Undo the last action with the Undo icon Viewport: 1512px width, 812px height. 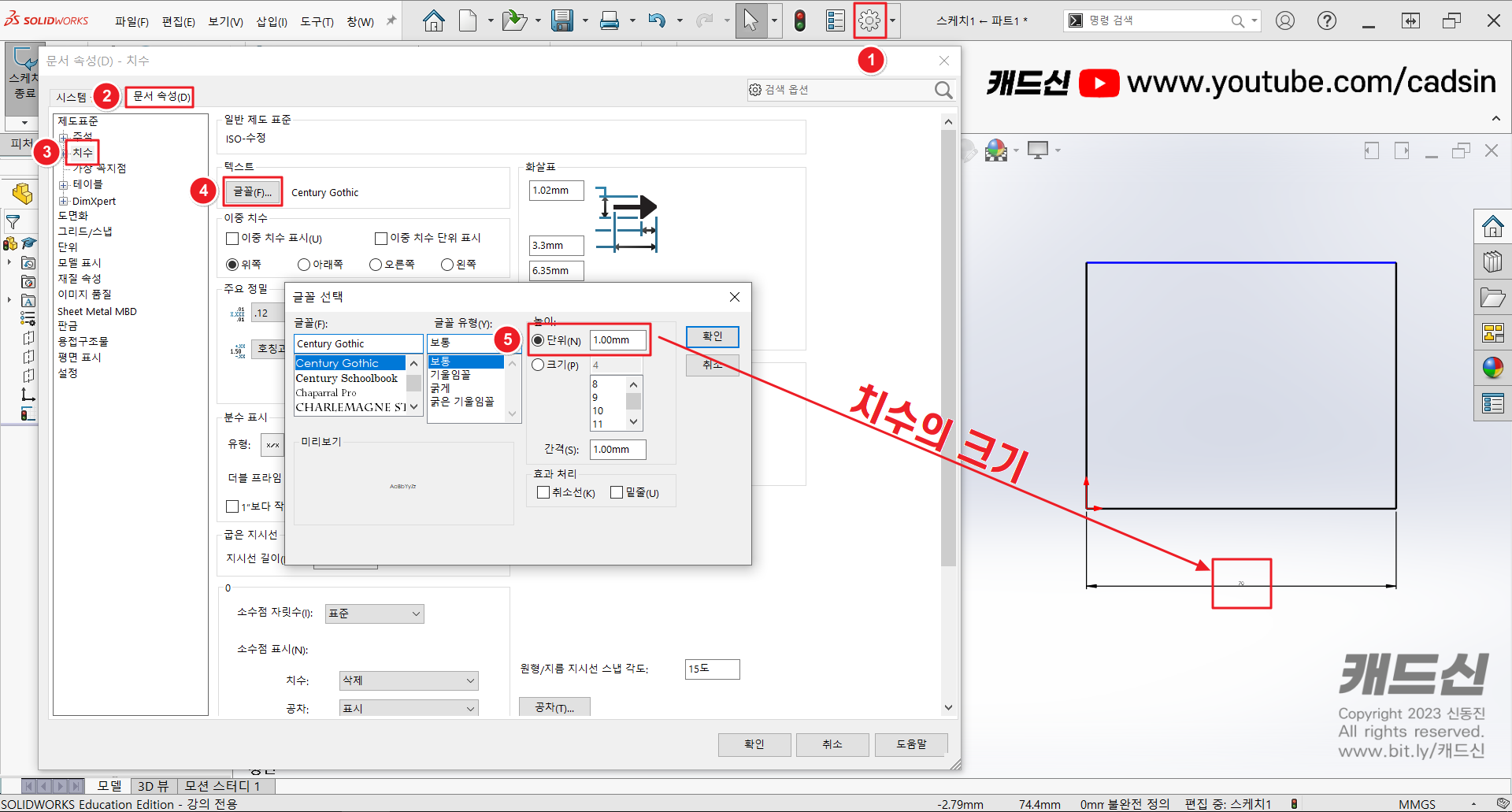coord(656,20)
